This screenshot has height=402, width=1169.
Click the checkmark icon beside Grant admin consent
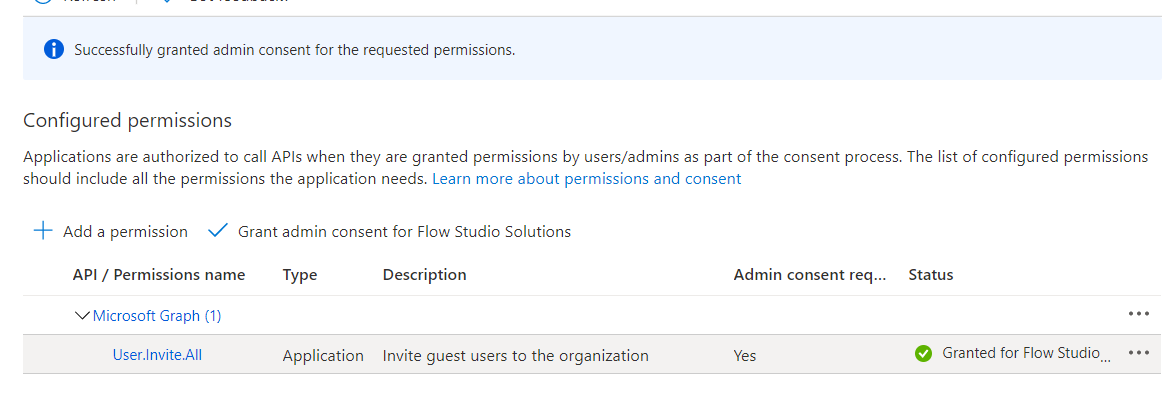(218, 231)
